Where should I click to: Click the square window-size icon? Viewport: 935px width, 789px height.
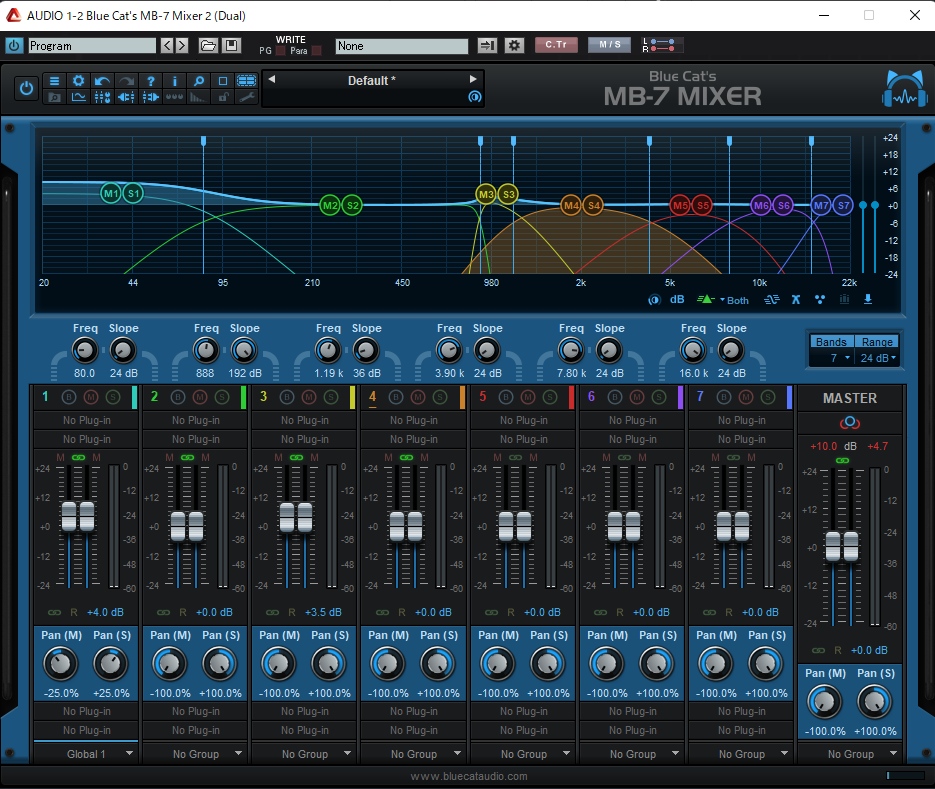[223, 81]
